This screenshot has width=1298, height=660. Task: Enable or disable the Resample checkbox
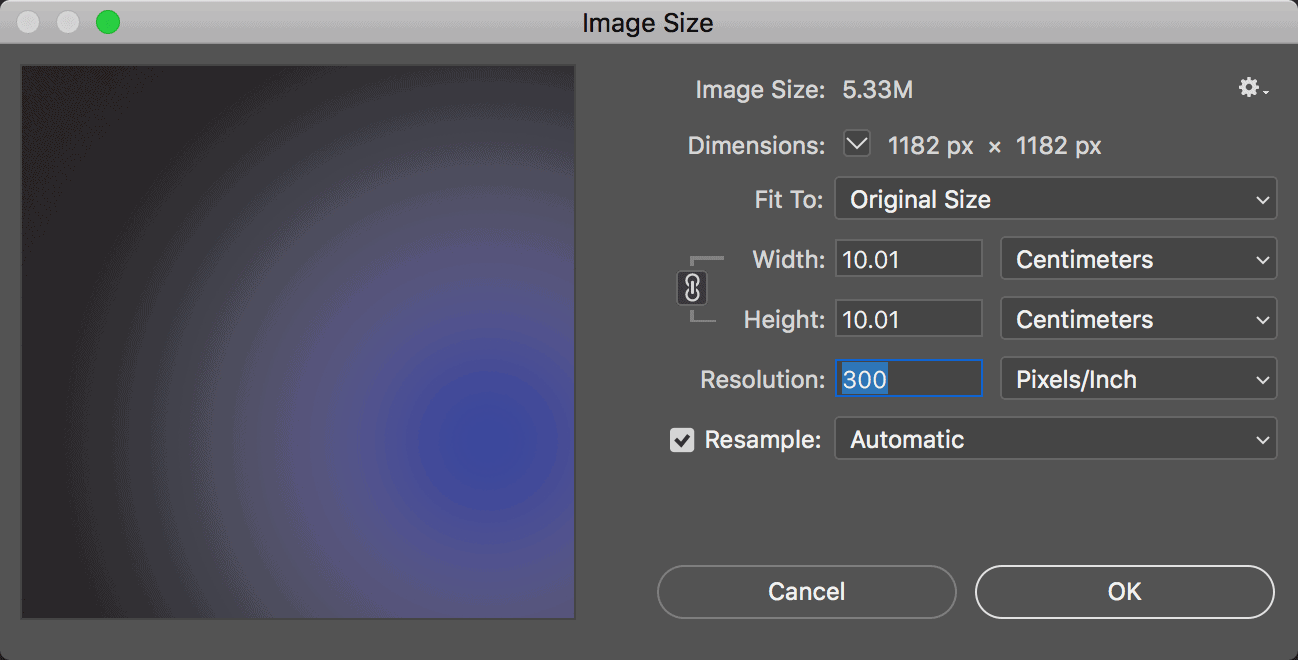pos(682,440)
